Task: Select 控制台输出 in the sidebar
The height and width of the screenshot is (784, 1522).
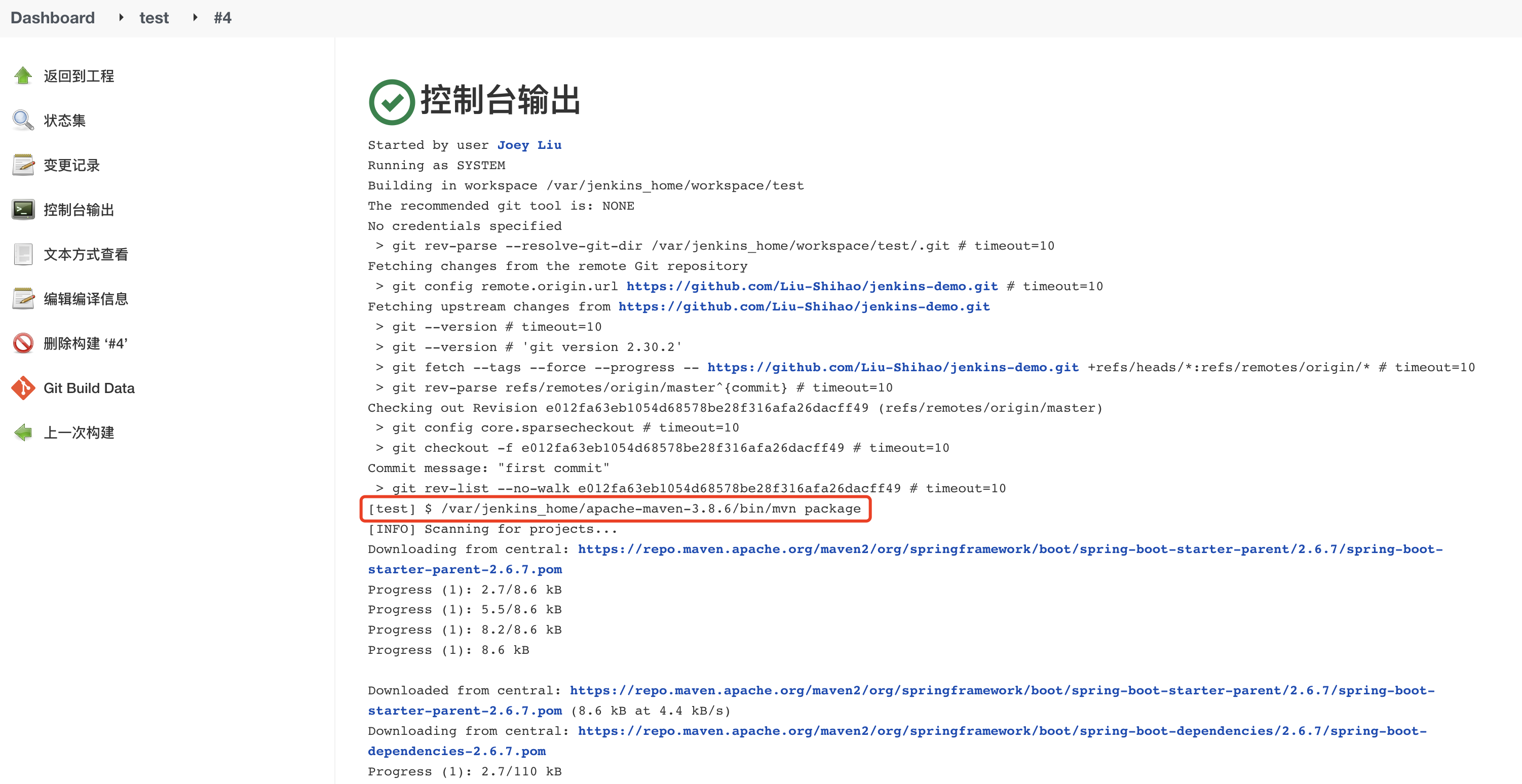Action: pyautogui.click(x=79, y=210)
